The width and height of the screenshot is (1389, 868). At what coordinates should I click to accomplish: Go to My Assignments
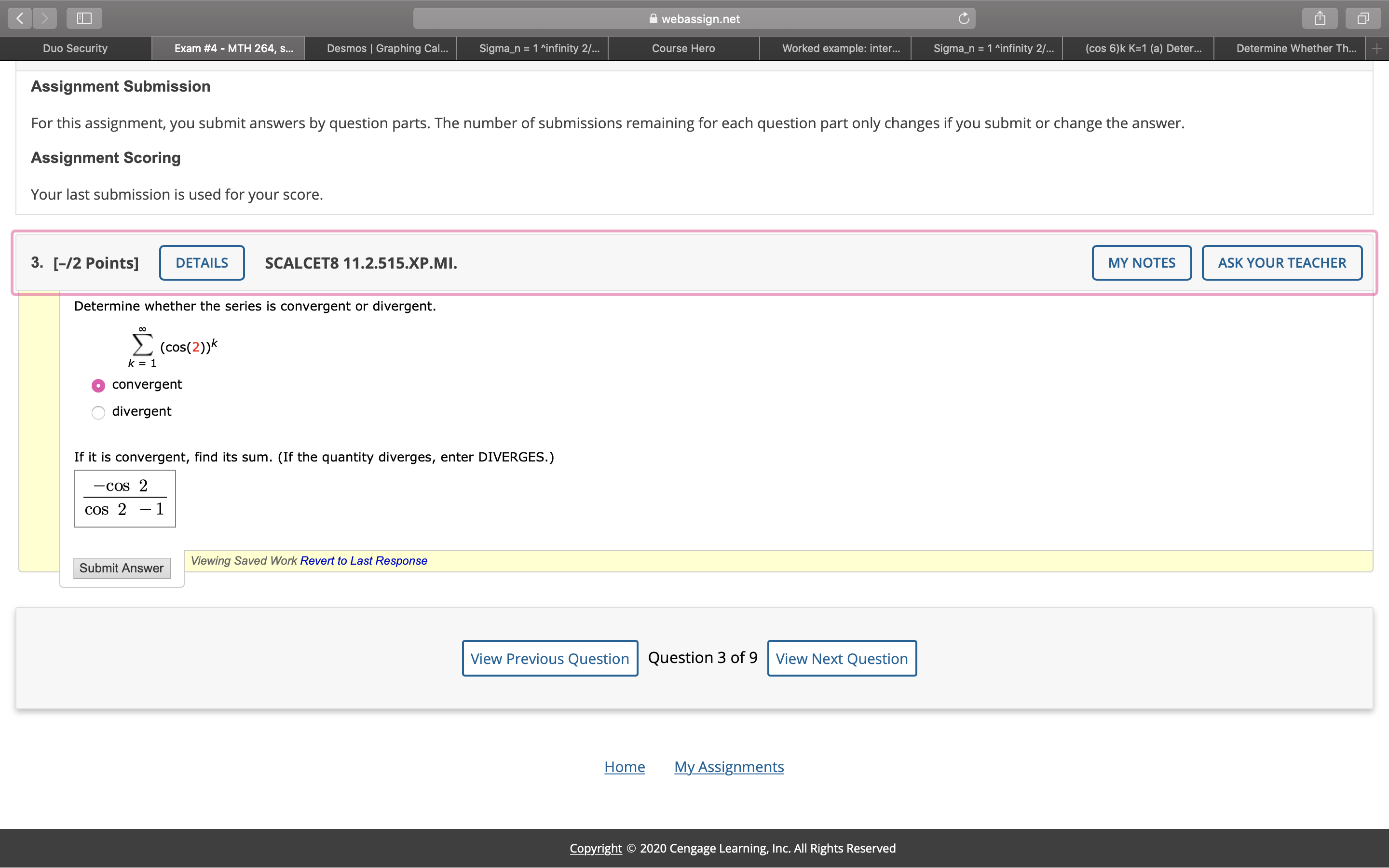(x=729, y=766)
